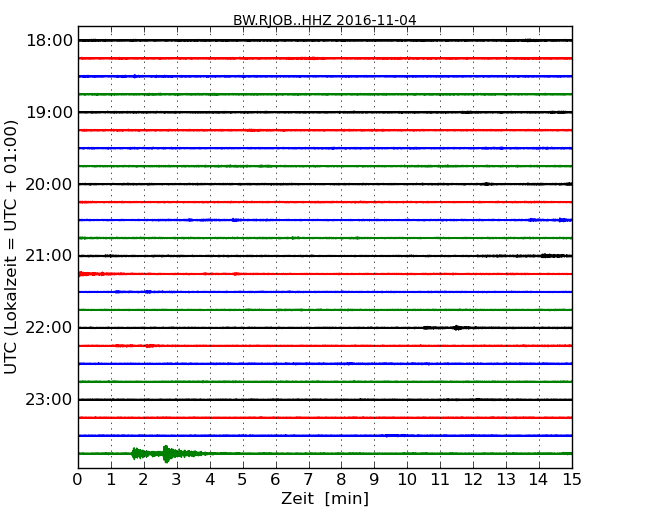Screen dimensions: 650x520
Task: Click the 21:00 time label
Action: (x=49, y=256)
